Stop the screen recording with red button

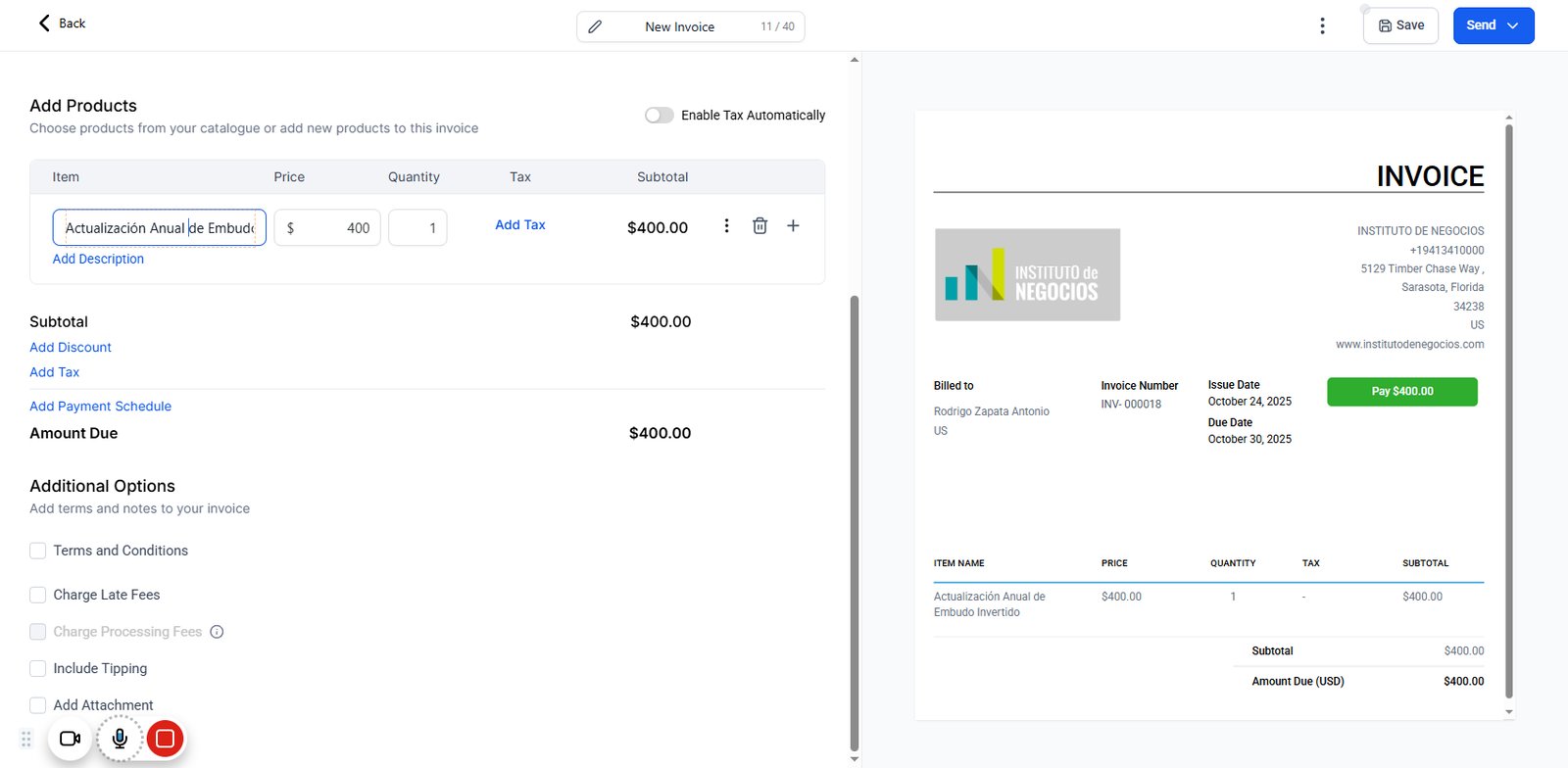pyautogui.click(x=165, y=739)
